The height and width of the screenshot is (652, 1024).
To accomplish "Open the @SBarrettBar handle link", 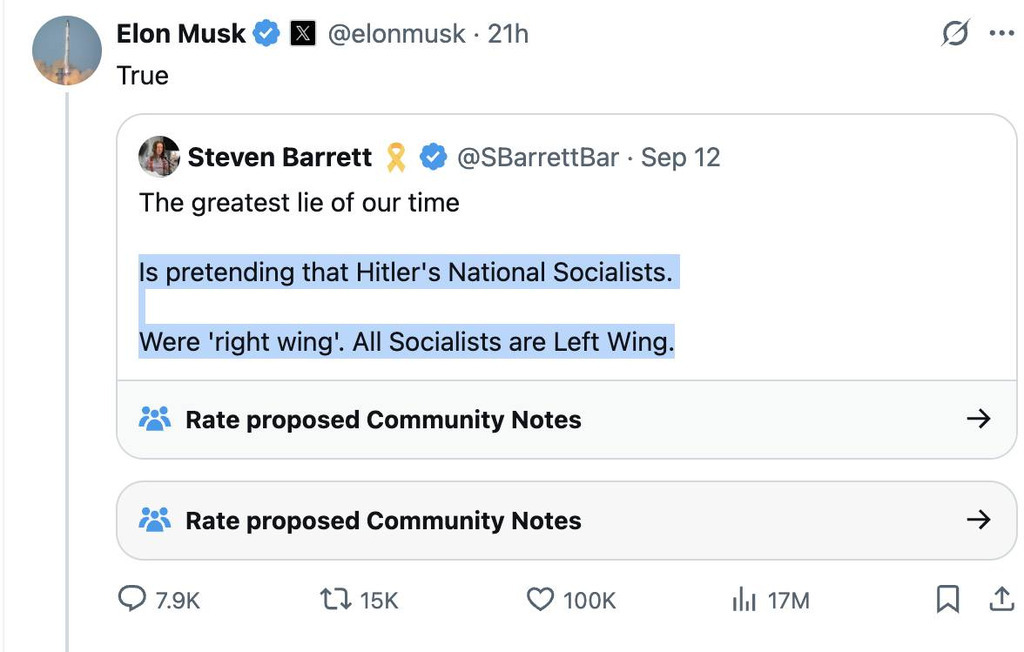I will [x=538, y=157].
